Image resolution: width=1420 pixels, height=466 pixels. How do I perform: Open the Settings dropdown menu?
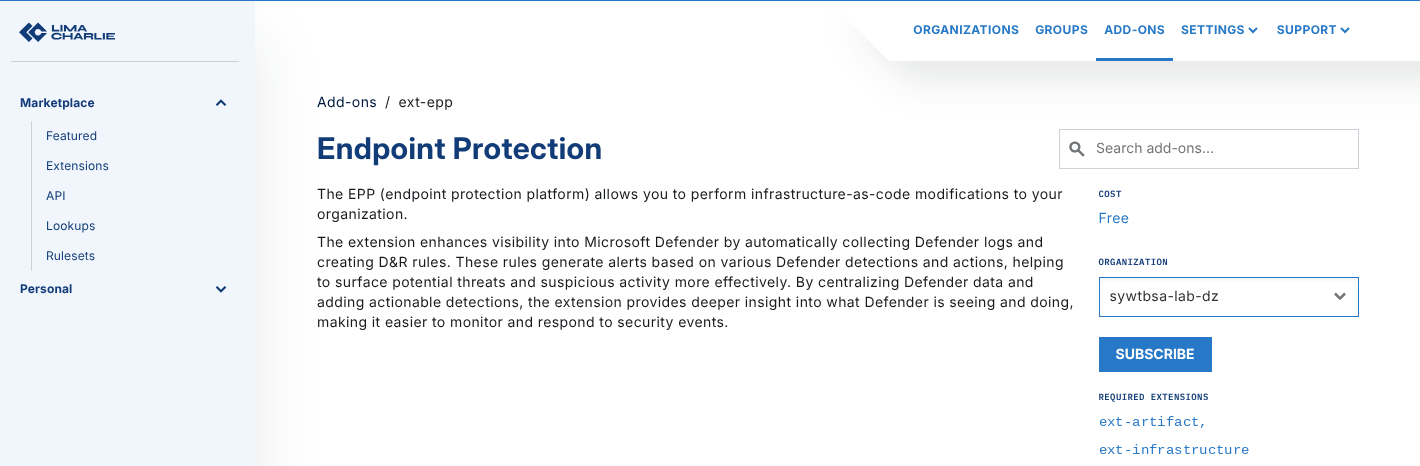point(1219,30)
